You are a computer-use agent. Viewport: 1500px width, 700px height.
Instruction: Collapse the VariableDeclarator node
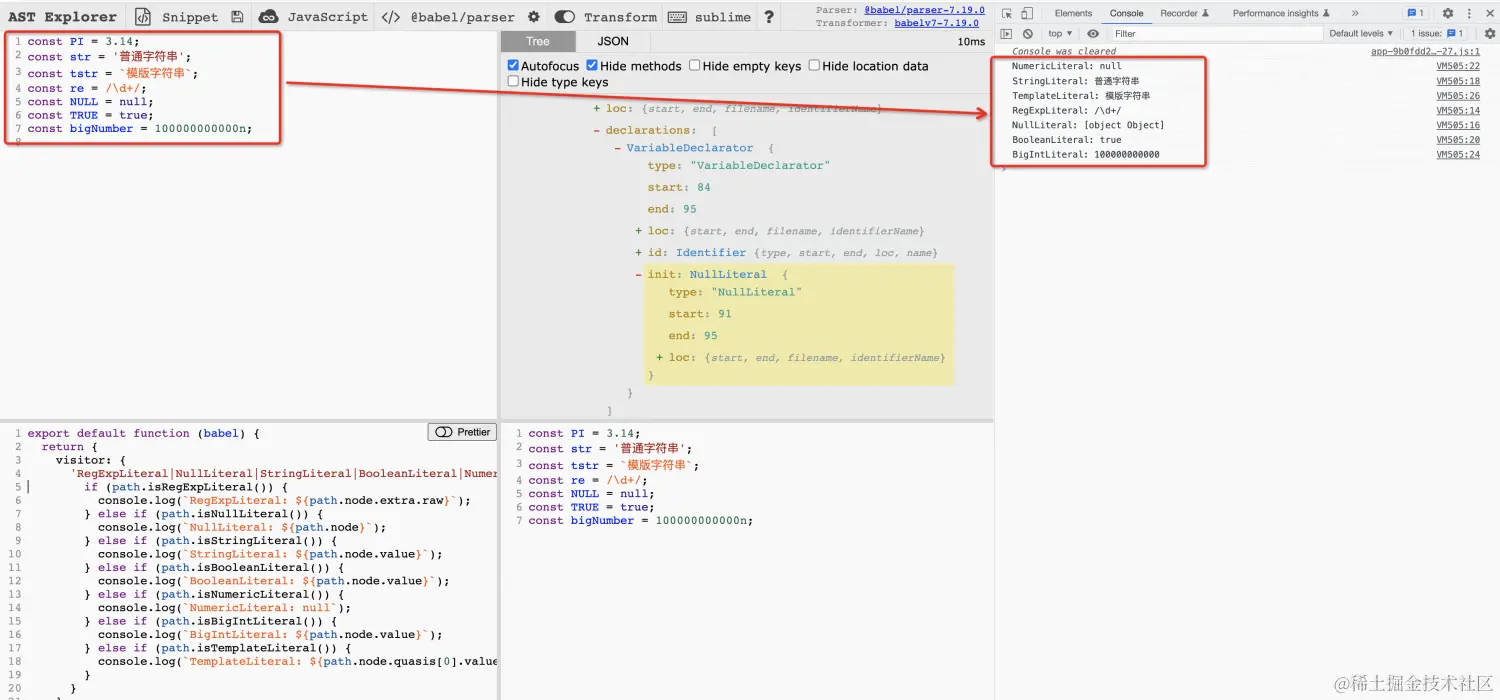click(618, 148)
